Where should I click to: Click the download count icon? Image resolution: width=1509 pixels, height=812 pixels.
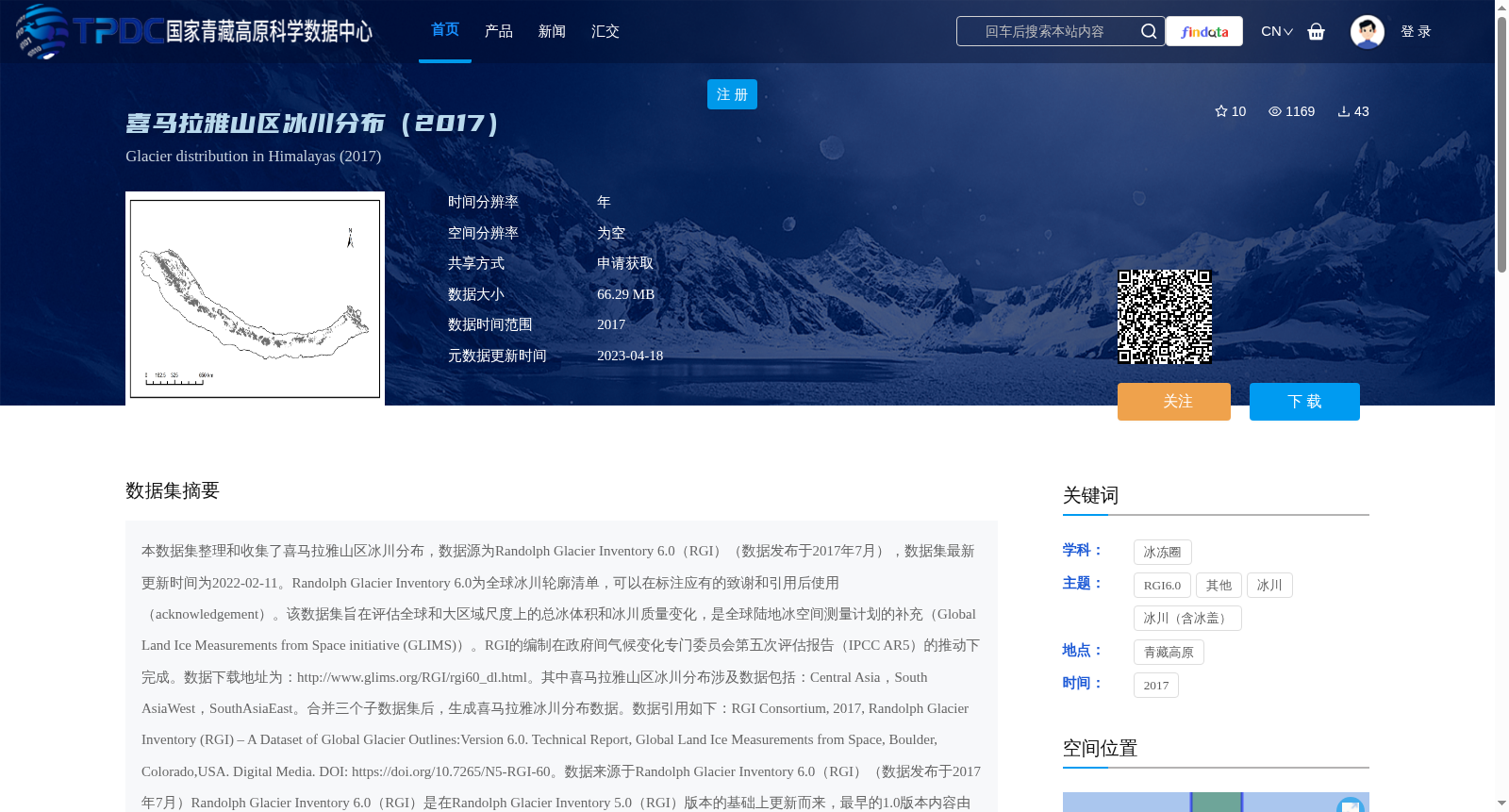[x=1344, y=111]
